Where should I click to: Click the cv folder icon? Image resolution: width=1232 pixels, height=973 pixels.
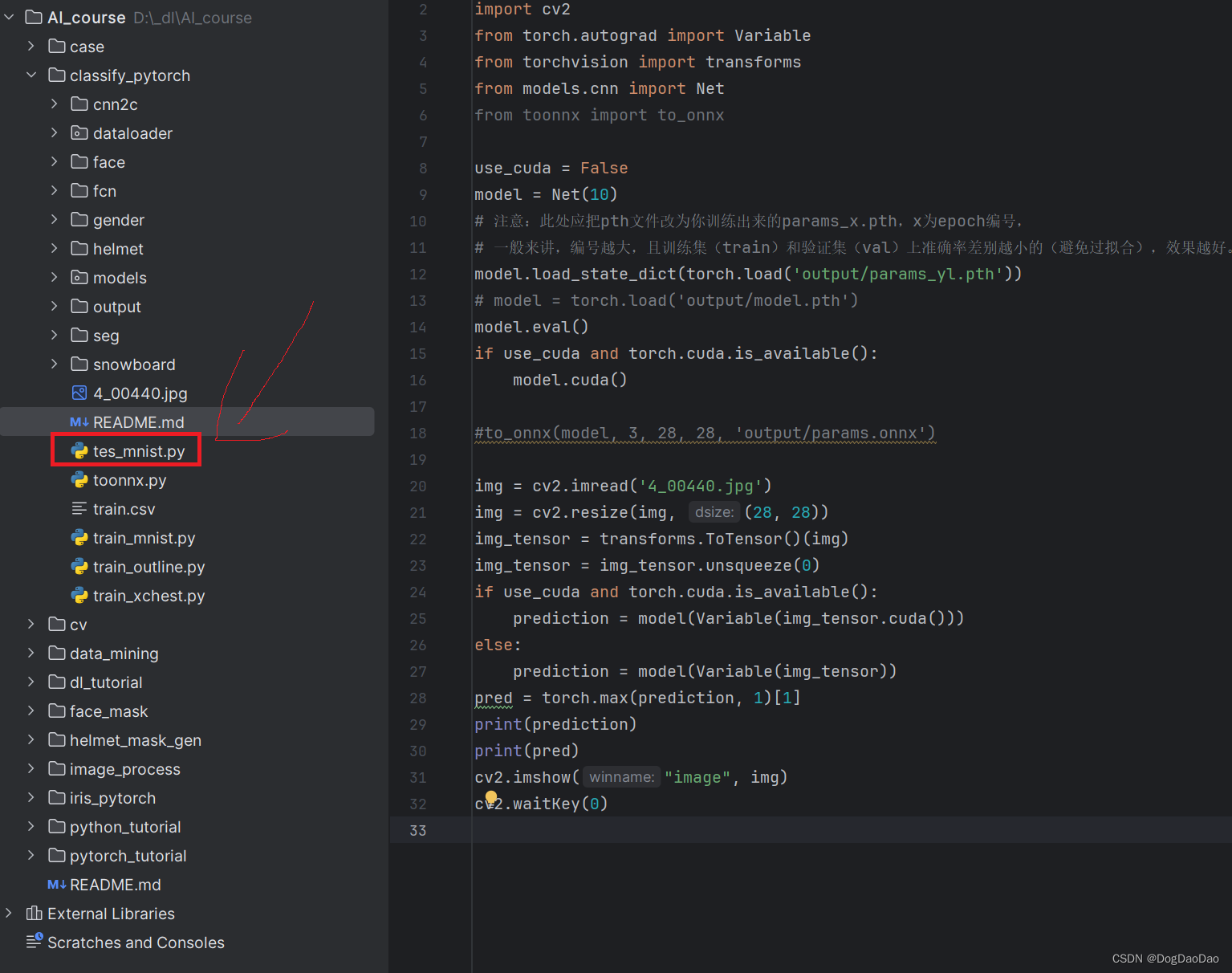[56, 624]
